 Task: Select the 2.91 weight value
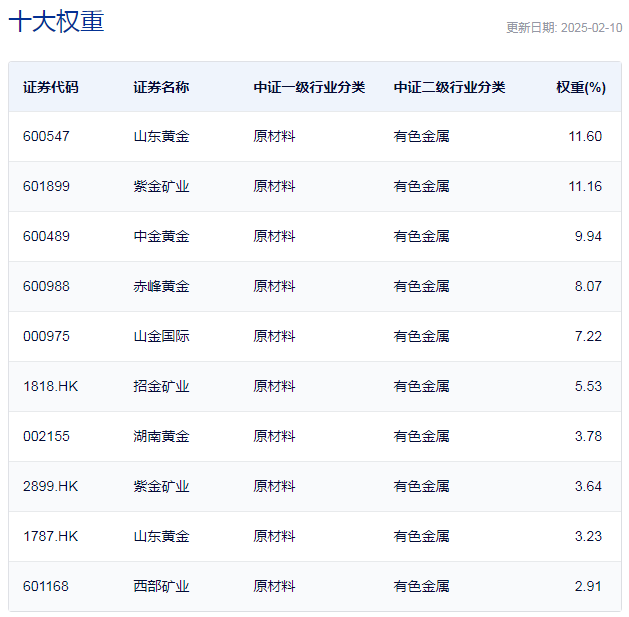[x=588, y=586]
